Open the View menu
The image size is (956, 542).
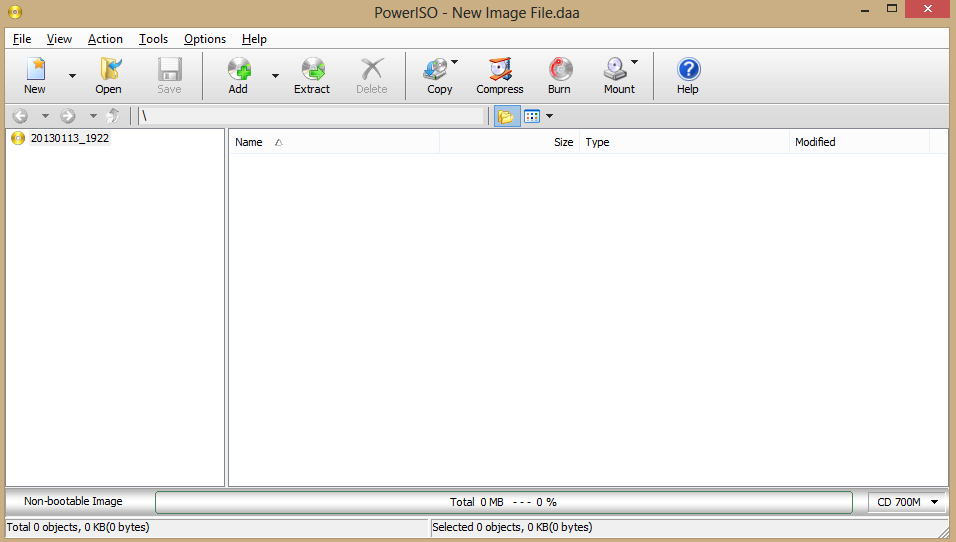point(59,39)
